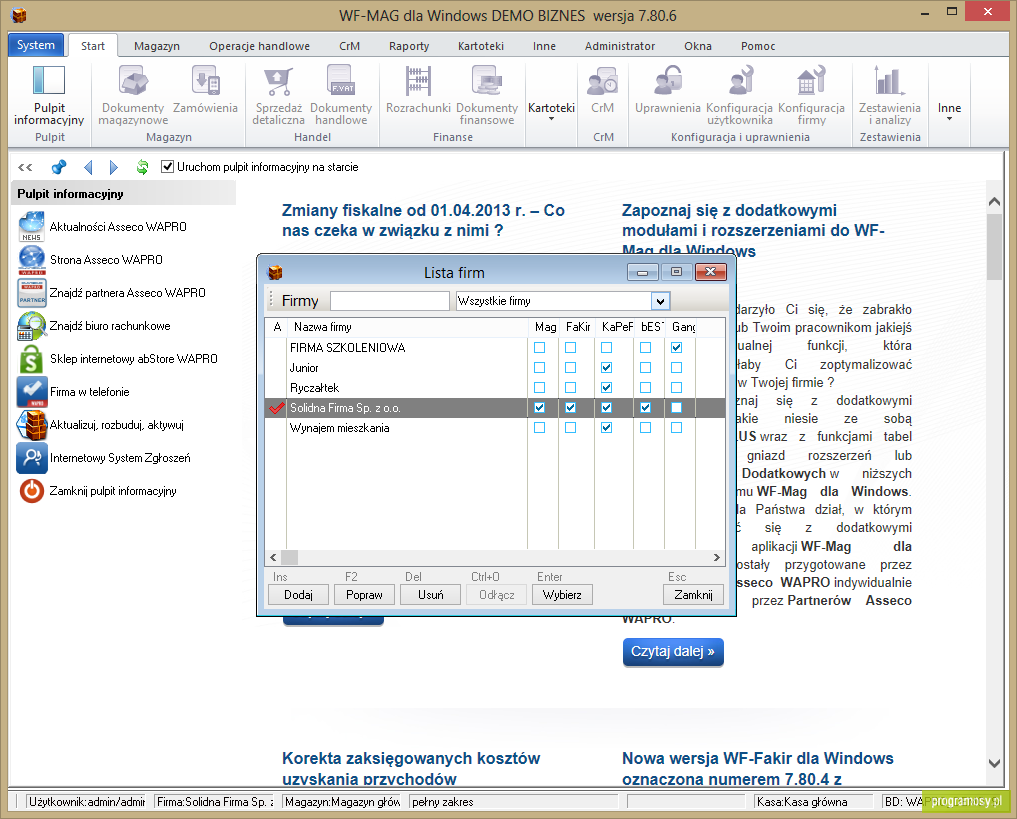Open Rozrachunki ribbon icon
The image size is (1017, 819).
pyautogui.click(x=418, y=81)
